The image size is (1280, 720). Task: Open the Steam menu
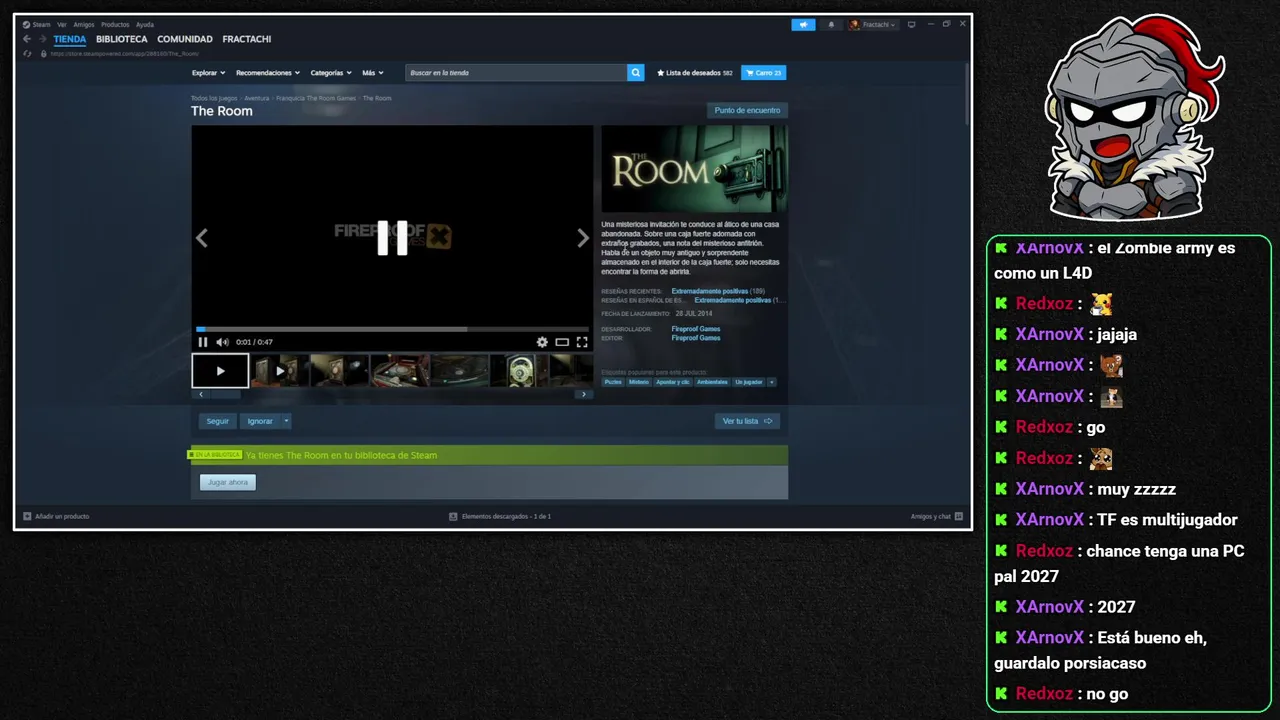[41, 24]
